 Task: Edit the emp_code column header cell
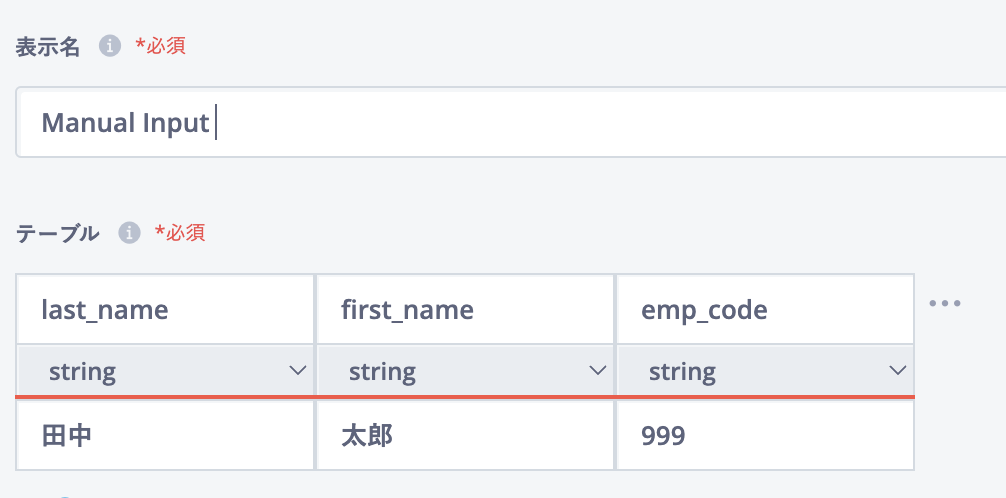coord(765,309)
